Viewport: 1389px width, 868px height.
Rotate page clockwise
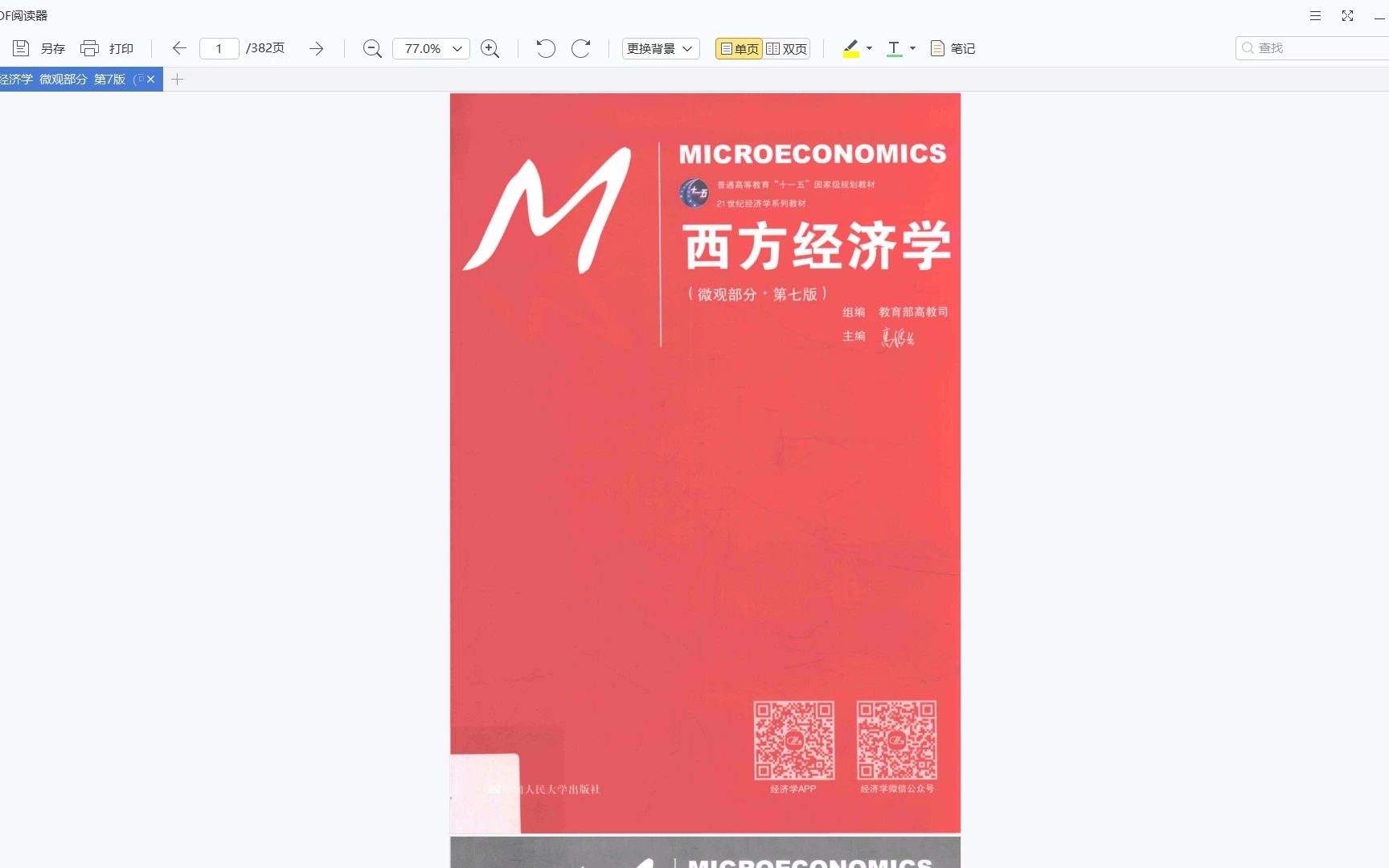click(581, 48)
